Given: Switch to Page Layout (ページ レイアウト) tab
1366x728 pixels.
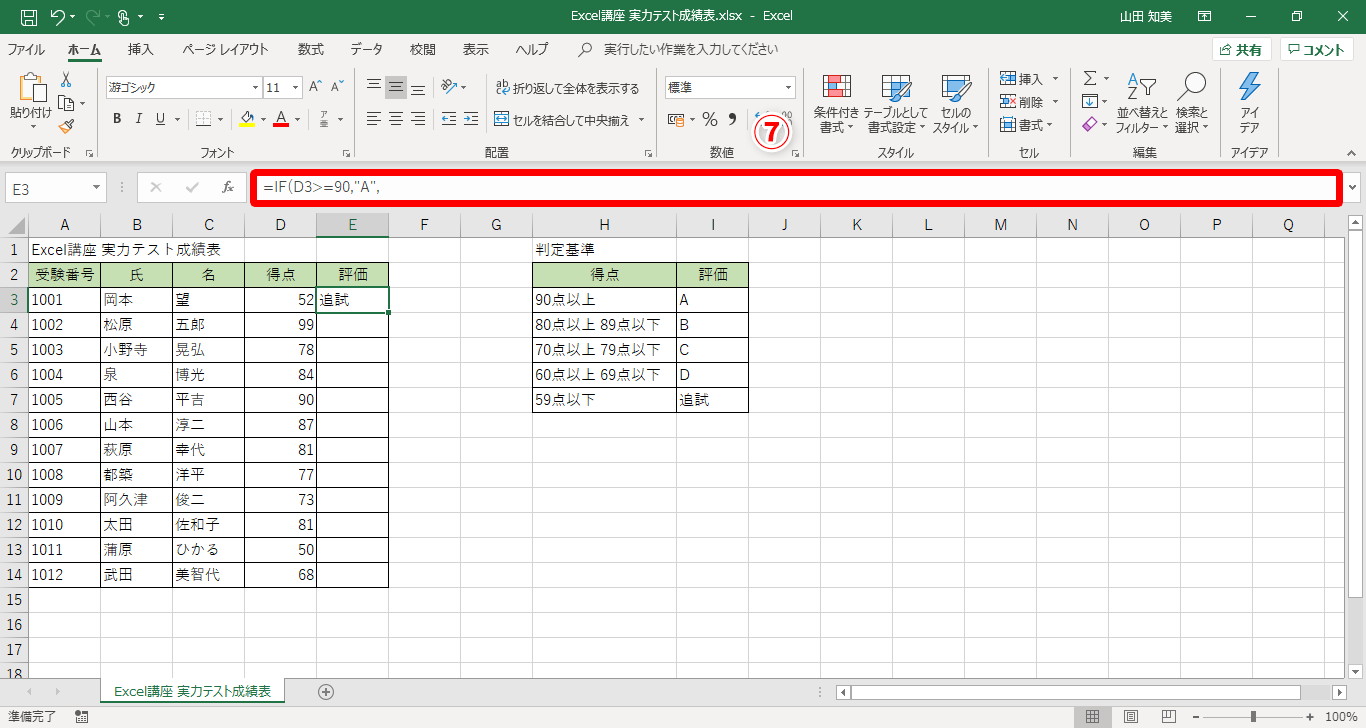Looking at the screenshot, I should (x=225, y=49).
